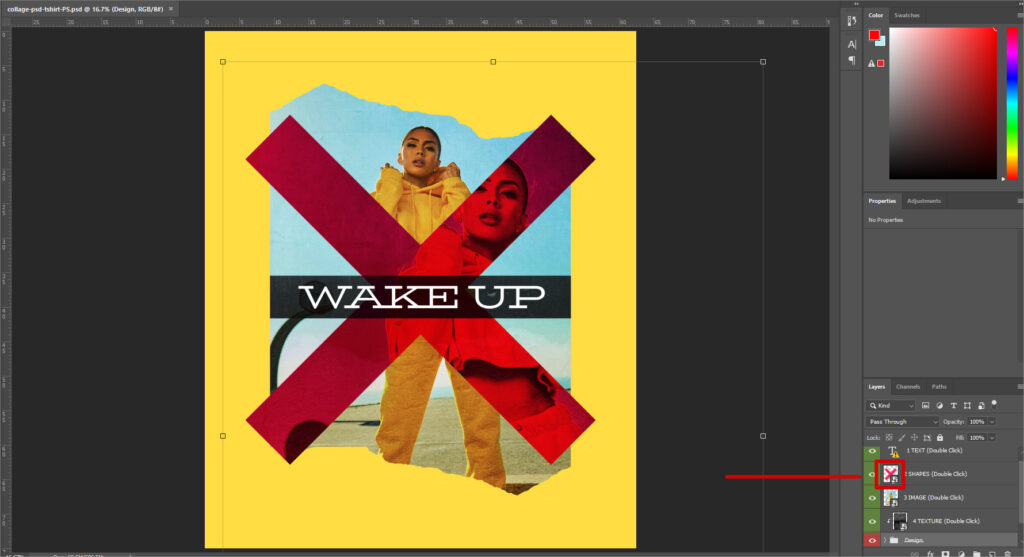Hide the 1 TEXT layer

(872, 451)
